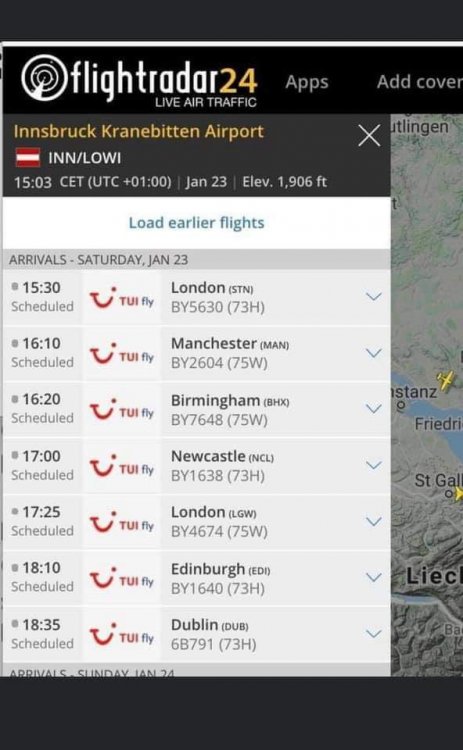The height and width of the screenshot is (750, 463).
Task: Click the yellow airplane near Konstanz
Action: pyautogui.click(x=445, y=381)
